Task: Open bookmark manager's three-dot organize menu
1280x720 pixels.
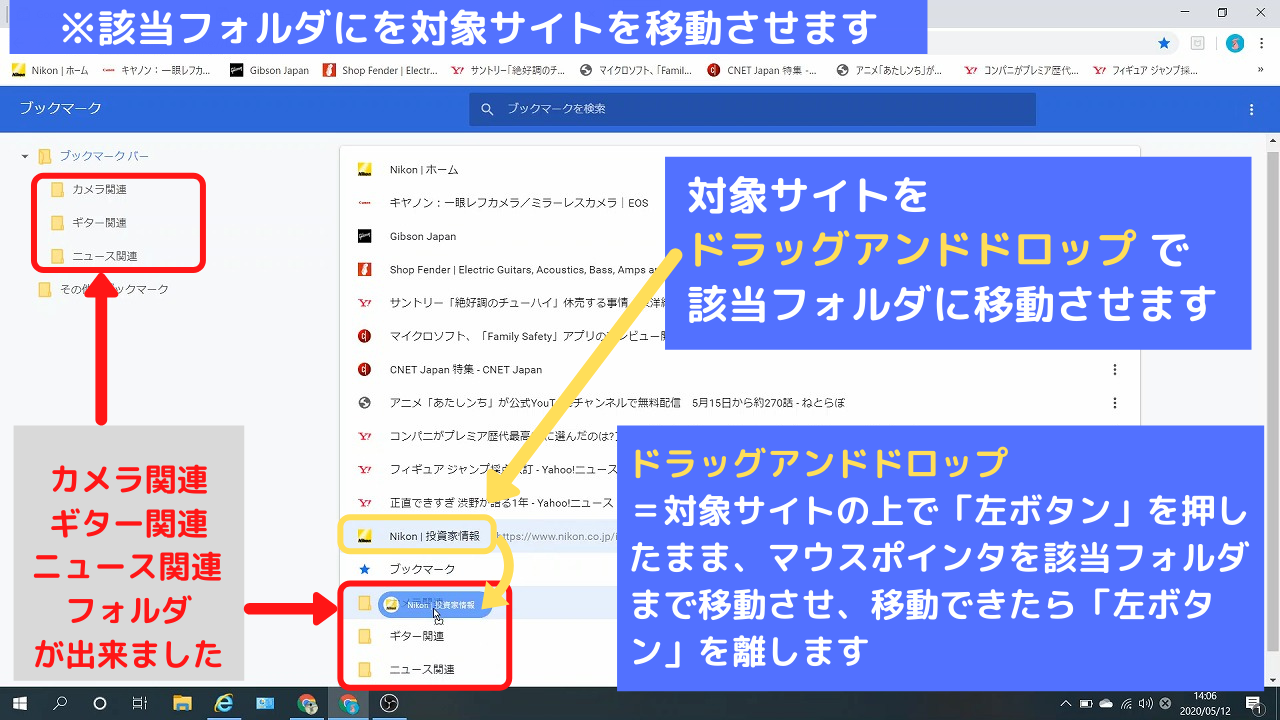Action: 1251,109
